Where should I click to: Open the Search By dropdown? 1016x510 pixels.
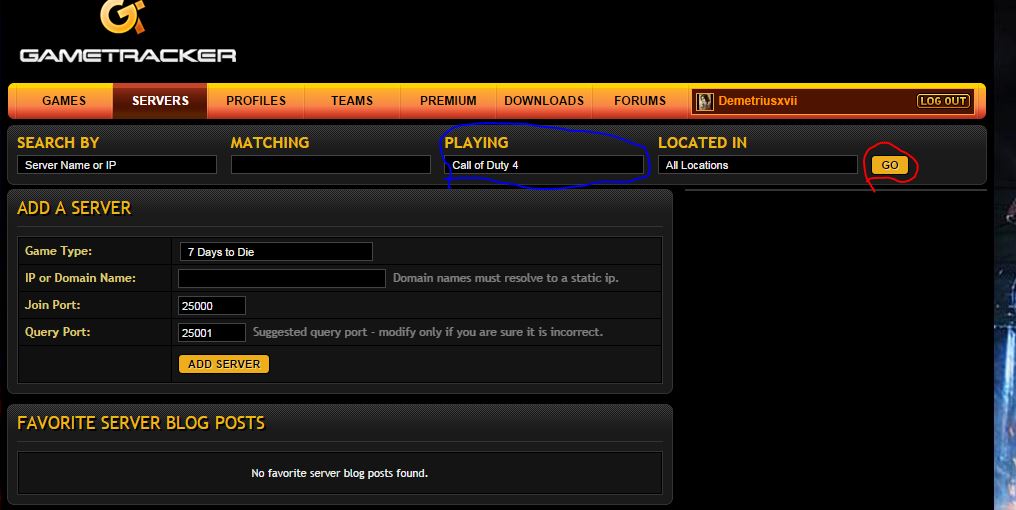click(x=117, y=165)
